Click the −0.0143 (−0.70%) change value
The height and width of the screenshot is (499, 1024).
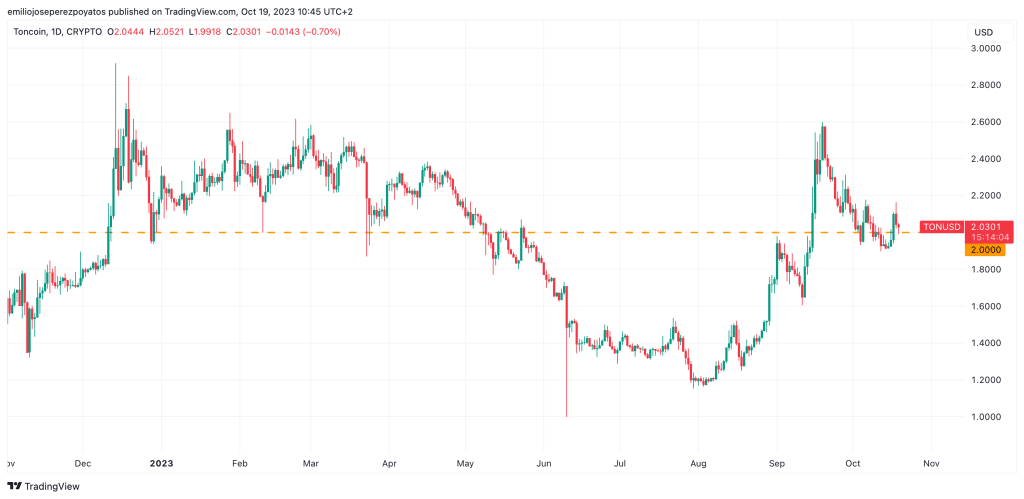307,32
